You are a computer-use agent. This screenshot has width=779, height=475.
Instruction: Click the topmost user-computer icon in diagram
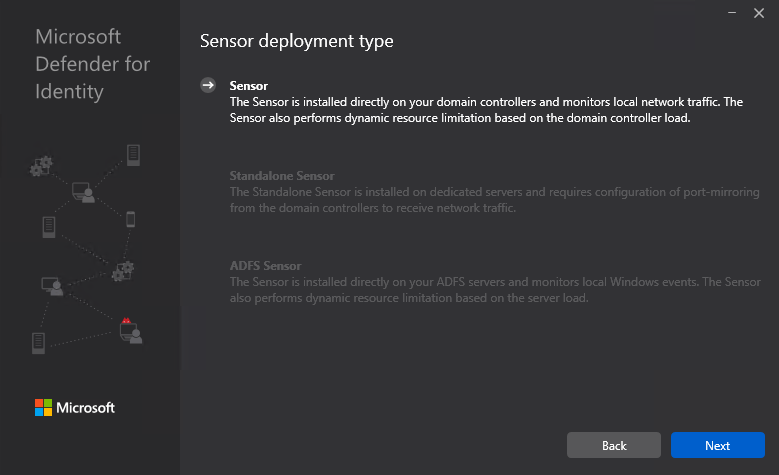click(x=83, y=191)
